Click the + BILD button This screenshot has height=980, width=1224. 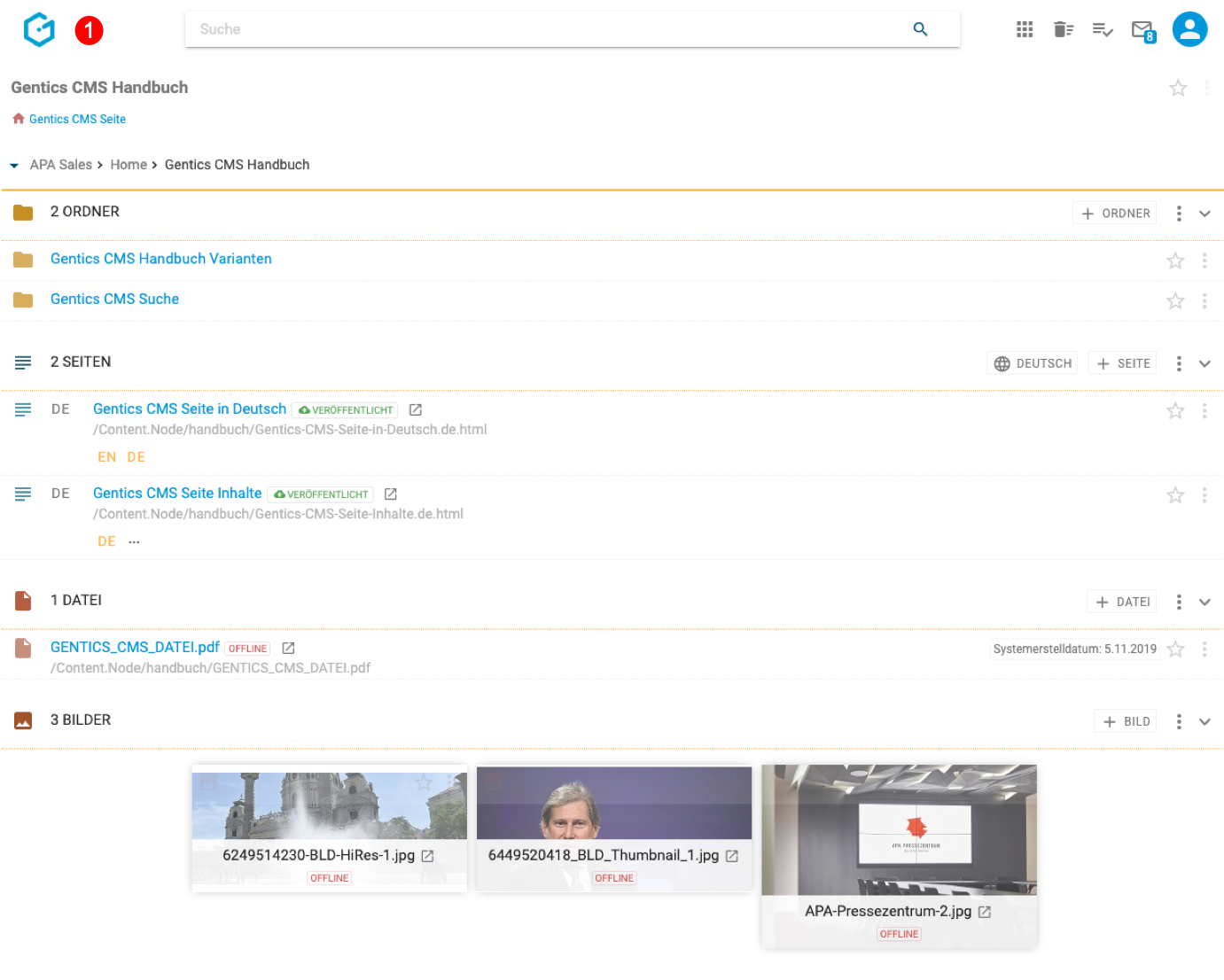1126,721
